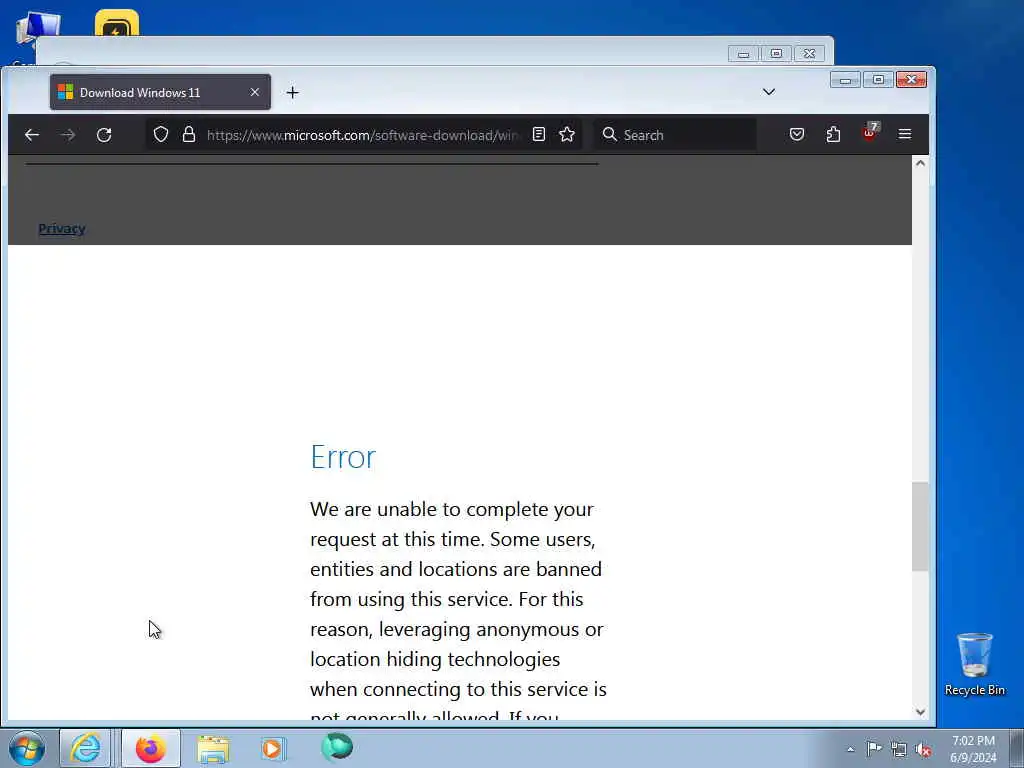Viewport: 1024px width, 768px height.
Task: Close the background window
Action: click(809, 54)
